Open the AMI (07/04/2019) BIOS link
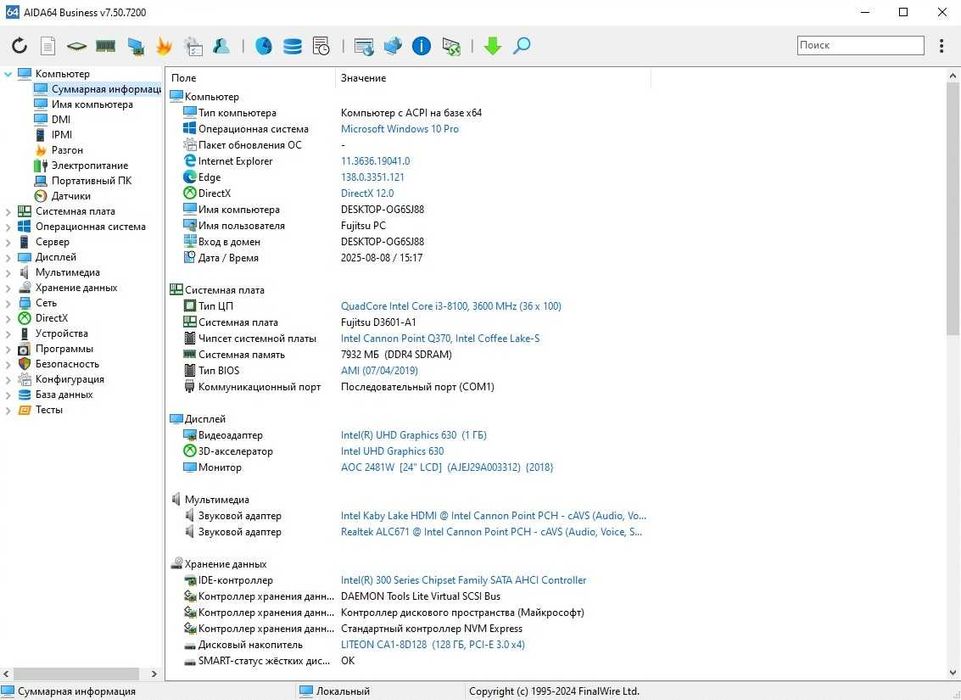This screenshot has width=961, height=700. pyautogui.click(x=379, y=371)
